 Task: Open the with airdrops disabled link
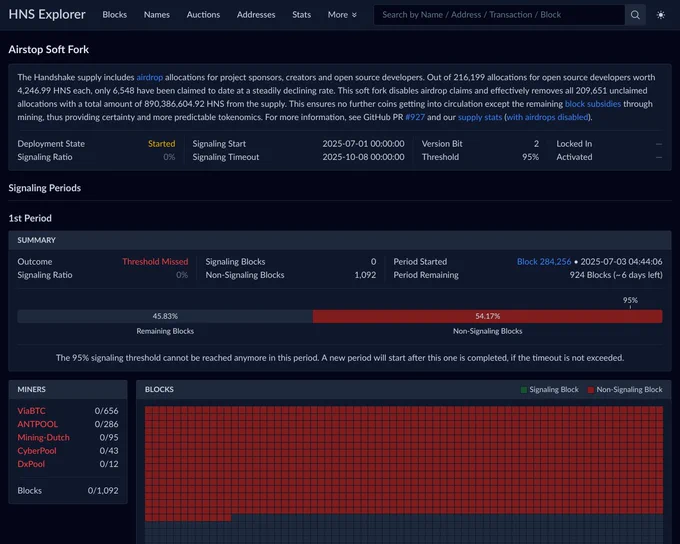pyautogui.click(x=547, y=117)
